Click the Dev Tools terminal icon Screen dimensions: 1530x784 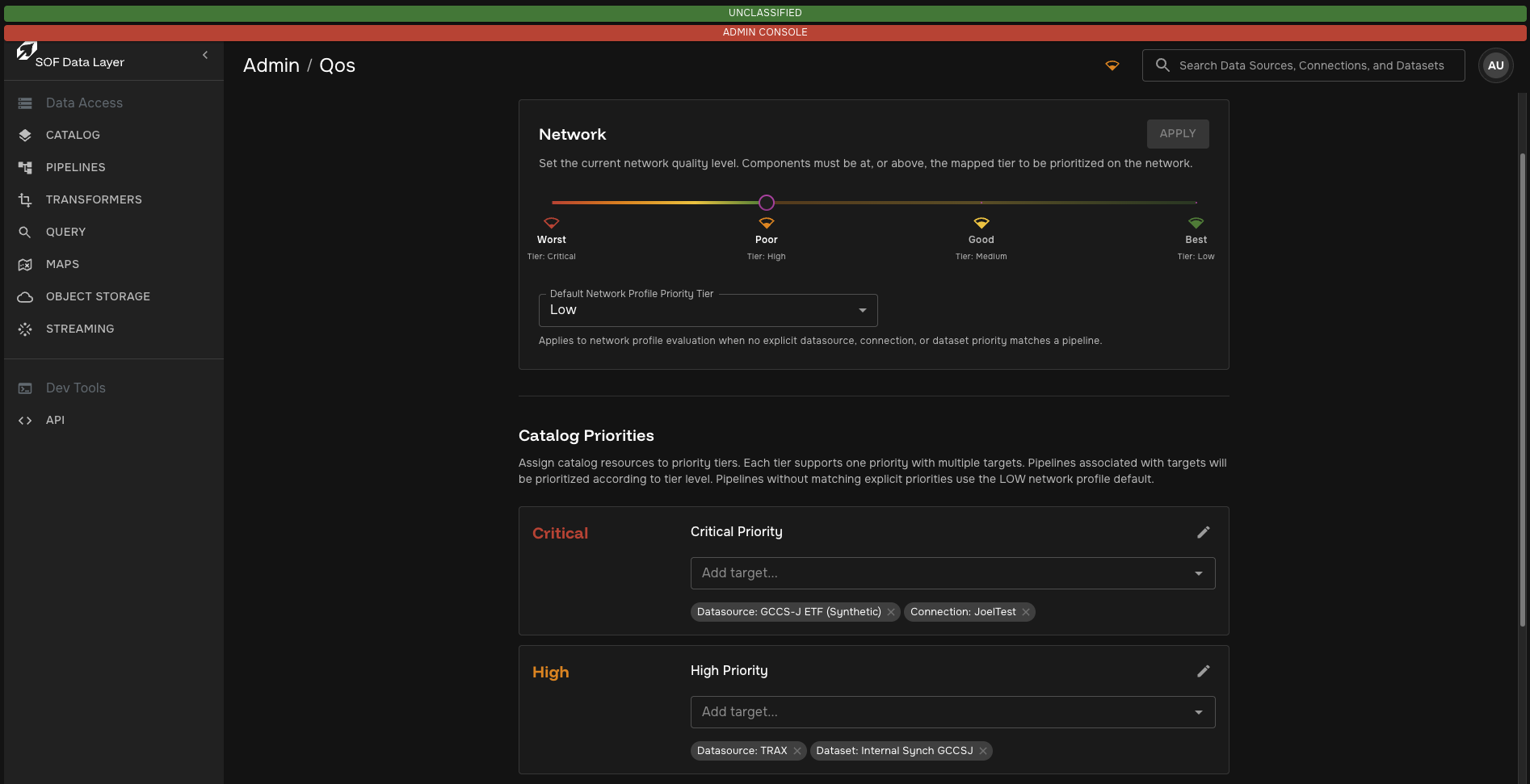click(x=25, y=388)
